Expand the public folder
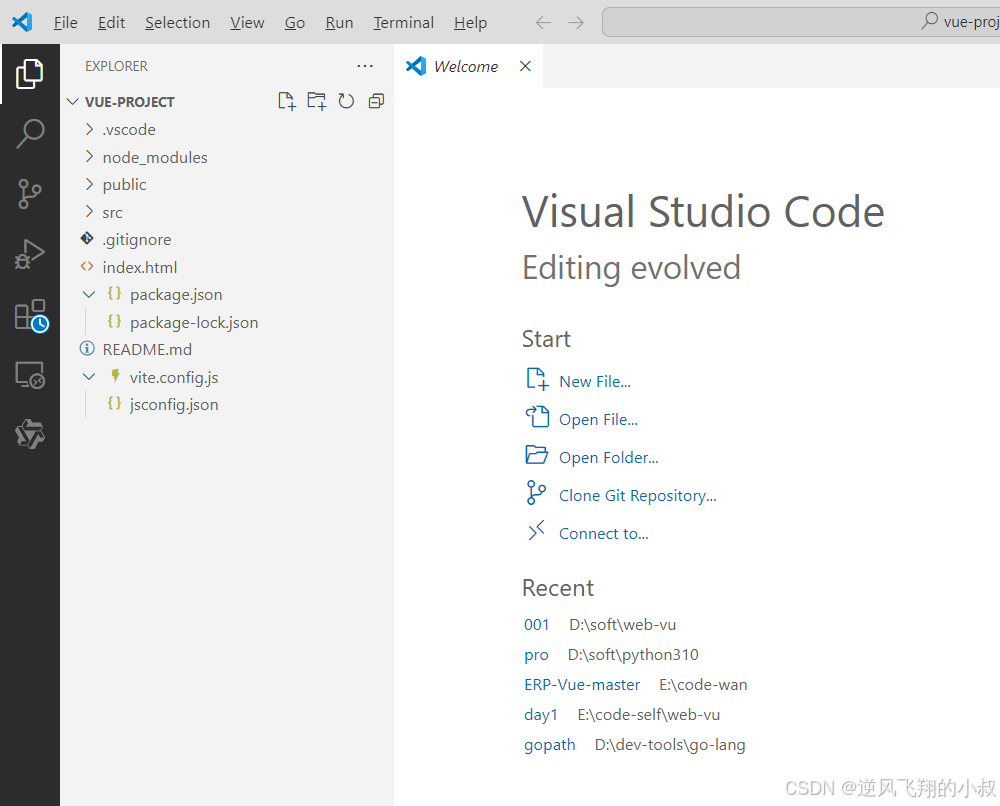 click(89, 184)
